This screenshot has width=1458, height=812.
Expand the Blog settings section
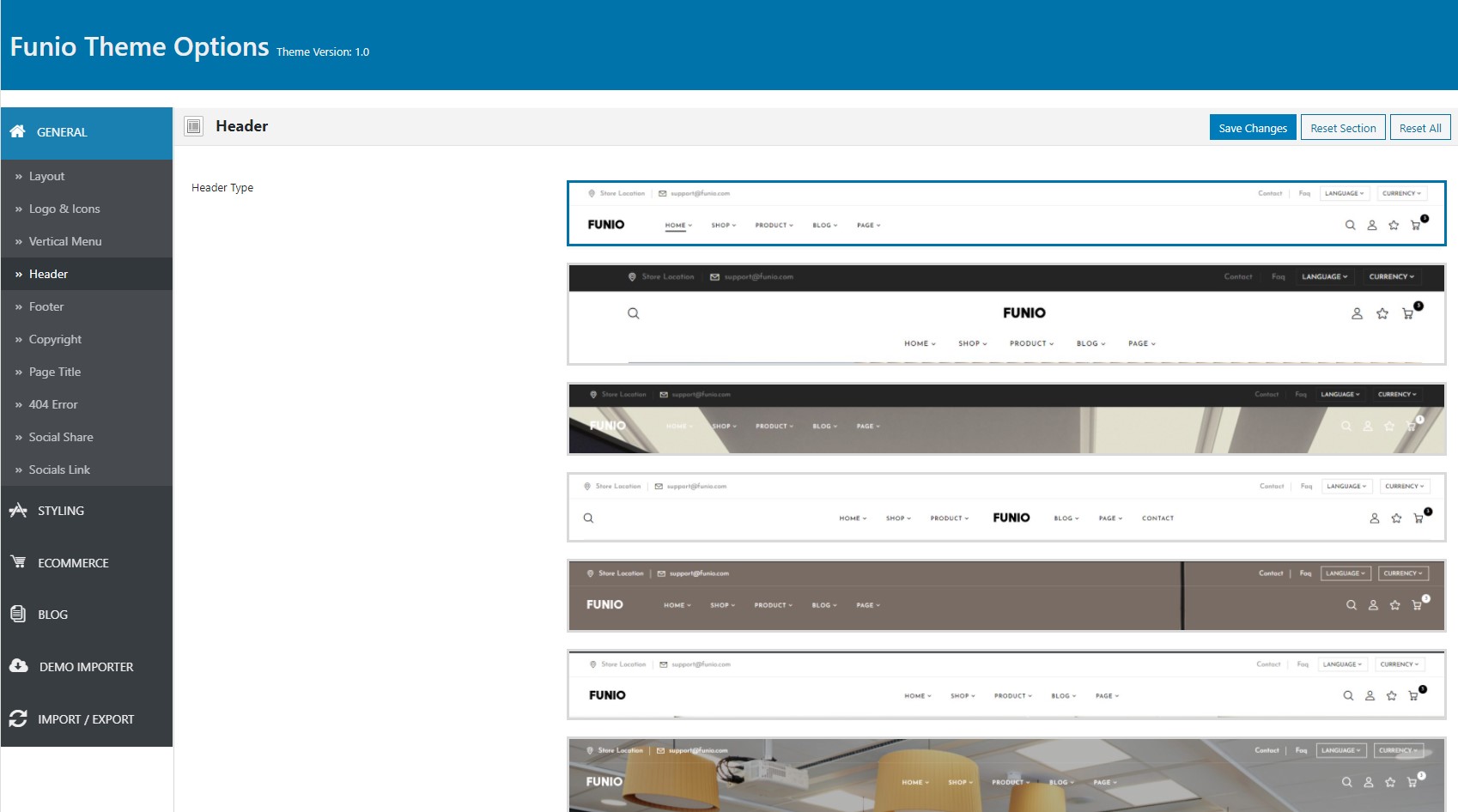(52, 615)
